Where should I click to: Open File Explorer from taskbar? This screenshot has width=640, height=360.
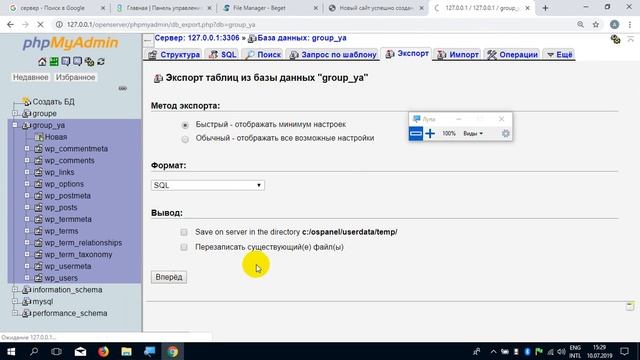click(x=127, y=351)
